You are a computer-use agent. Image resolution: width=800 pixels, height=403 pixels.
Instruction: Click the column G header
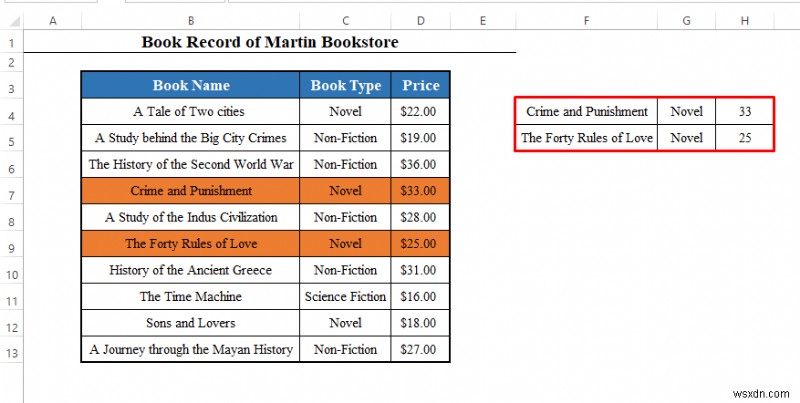pos(686,21)
